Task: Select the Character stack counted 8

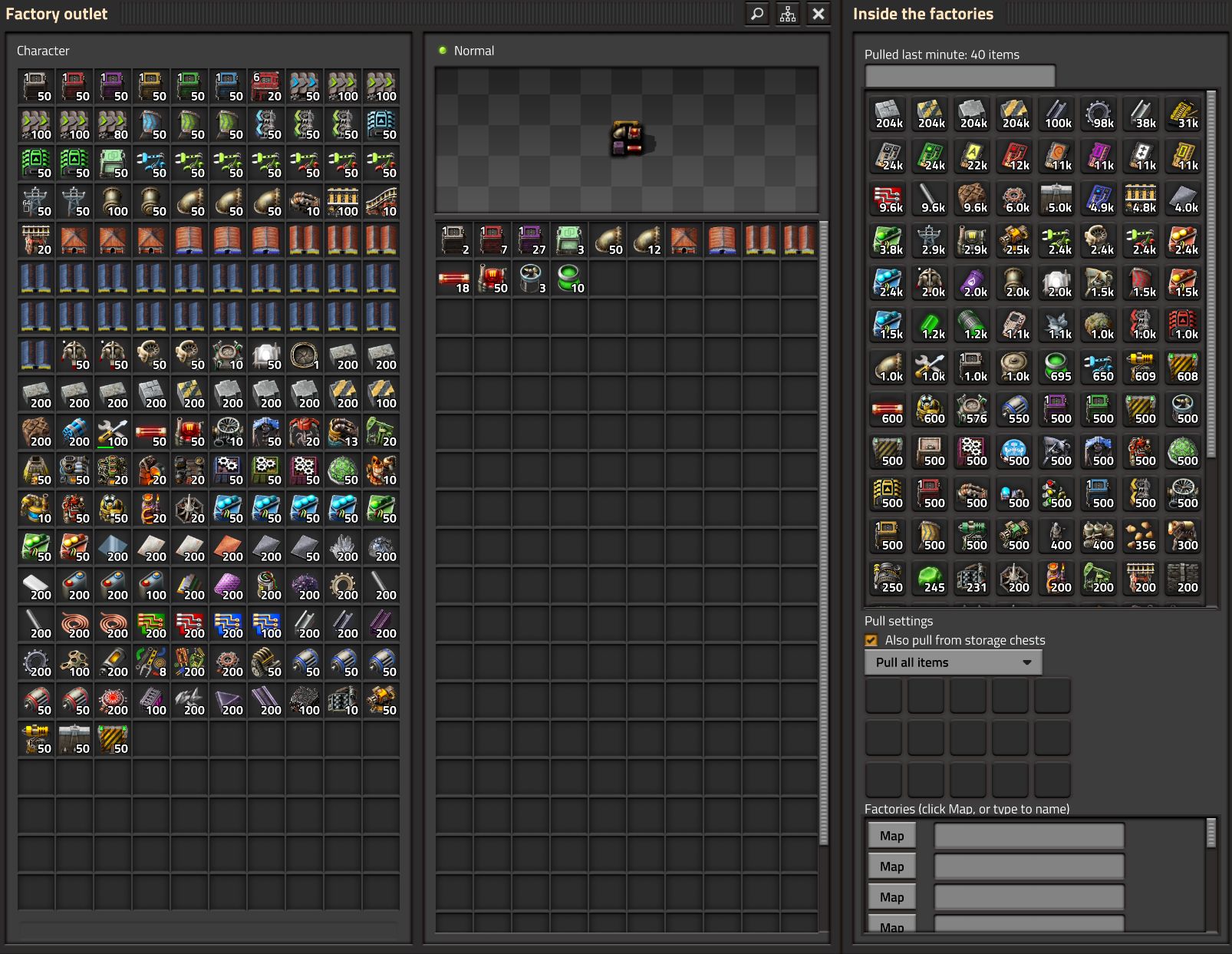Action: pos(151,662)
